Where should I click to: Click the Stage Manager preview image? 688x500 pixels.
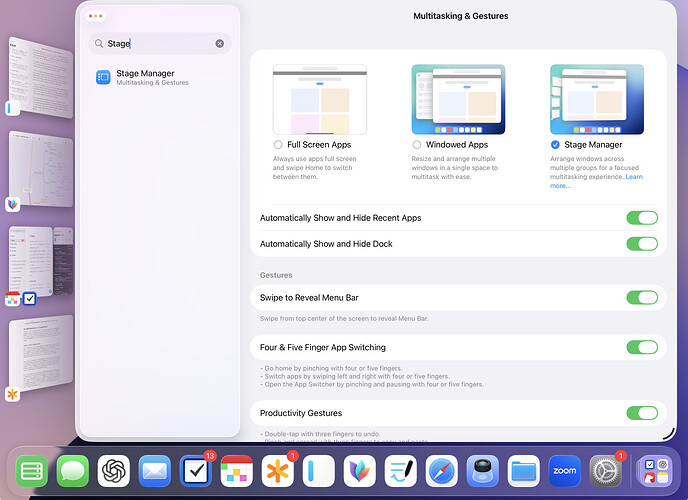point(597,100)
